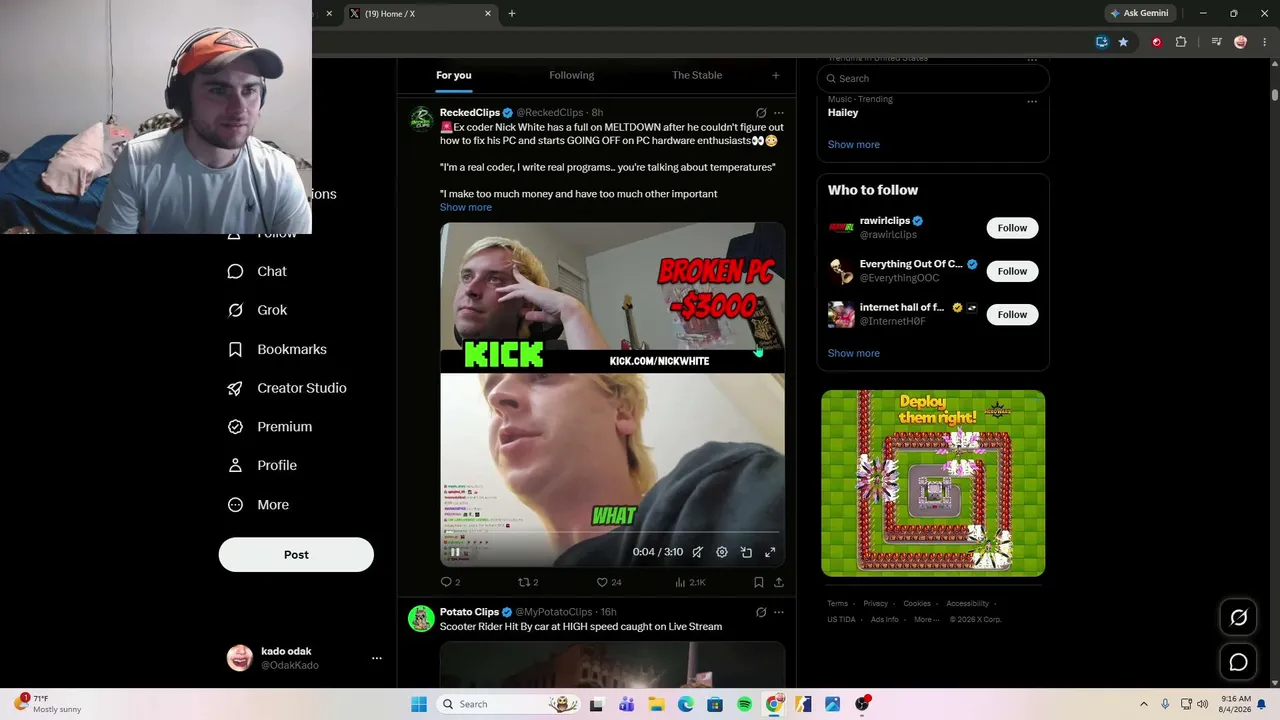
Task: Share the ReckedClips post
Action: (x=779, y=582)
